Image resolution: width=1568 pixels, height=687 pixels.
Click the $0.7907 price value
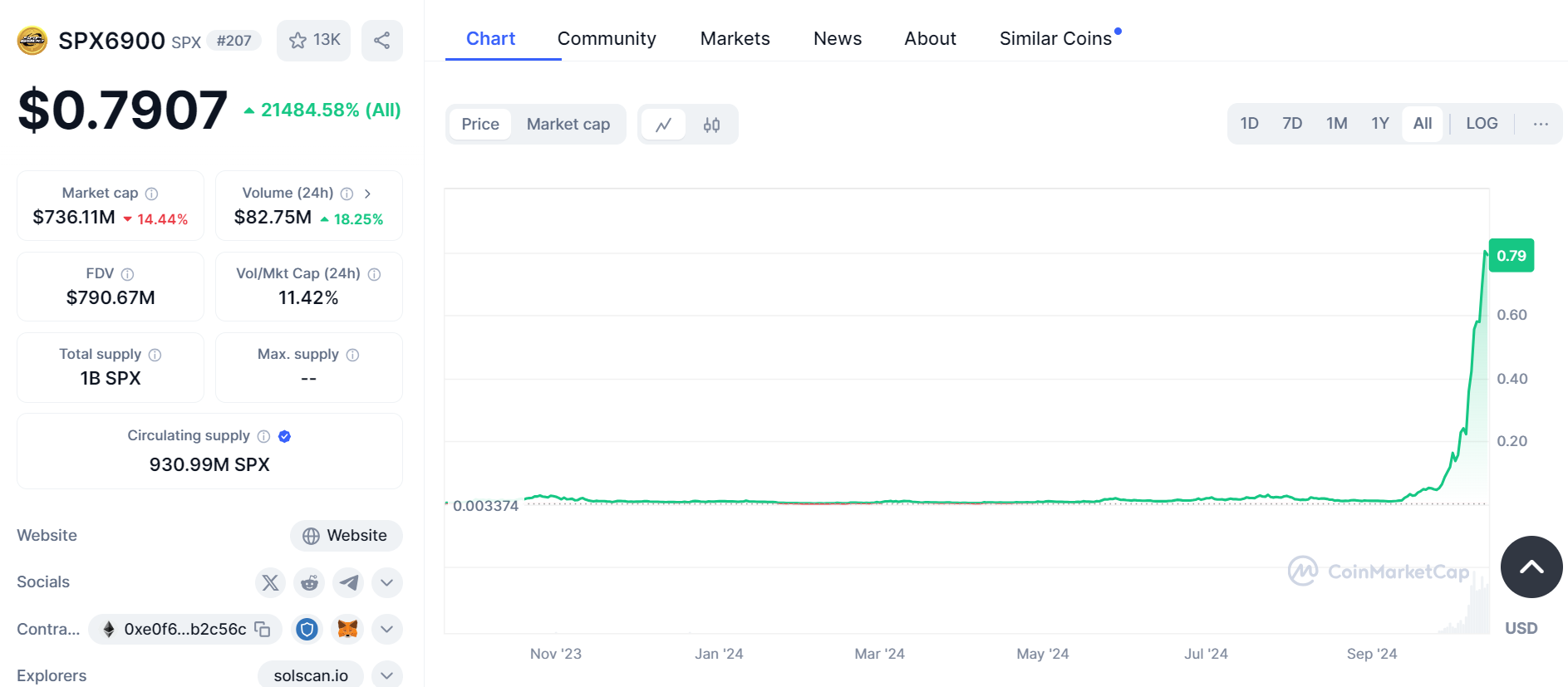[122, 110]
